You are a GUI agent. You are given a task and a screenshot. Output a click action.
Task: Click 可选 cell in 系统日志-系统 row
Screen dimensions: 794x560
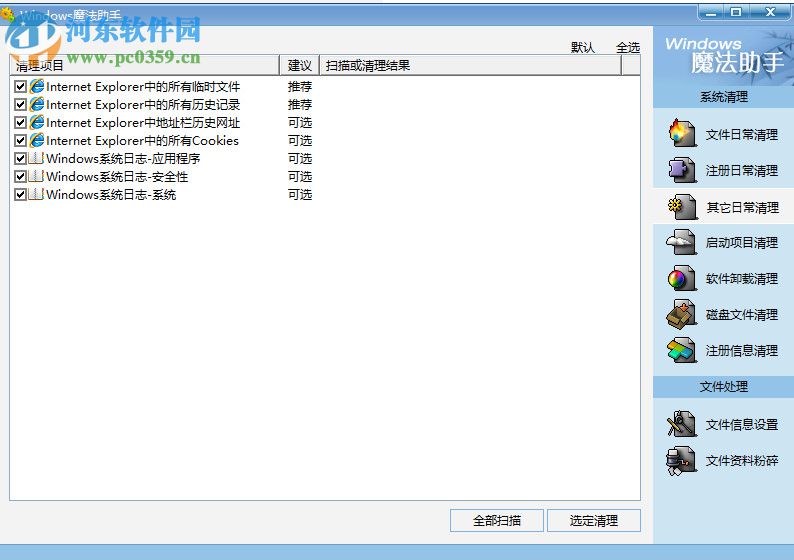pos(300,194)
